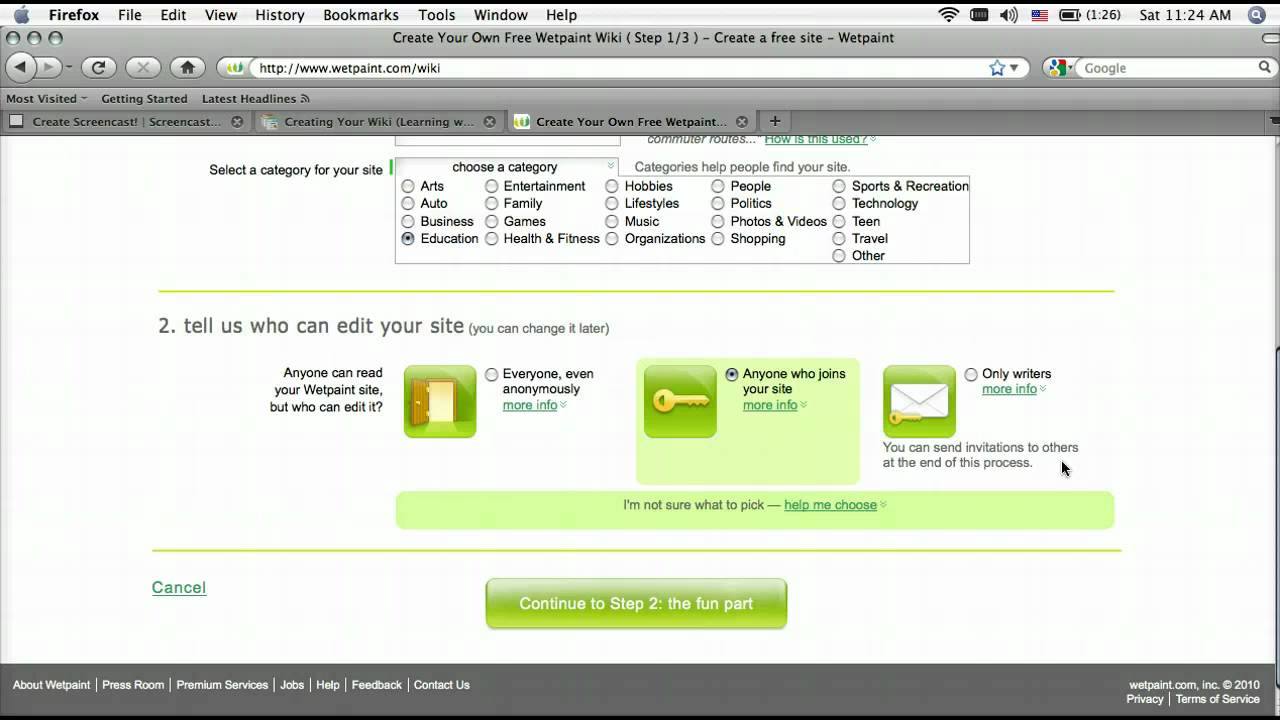
Task: Select the Only writers radio option
Action: point(971,375)
